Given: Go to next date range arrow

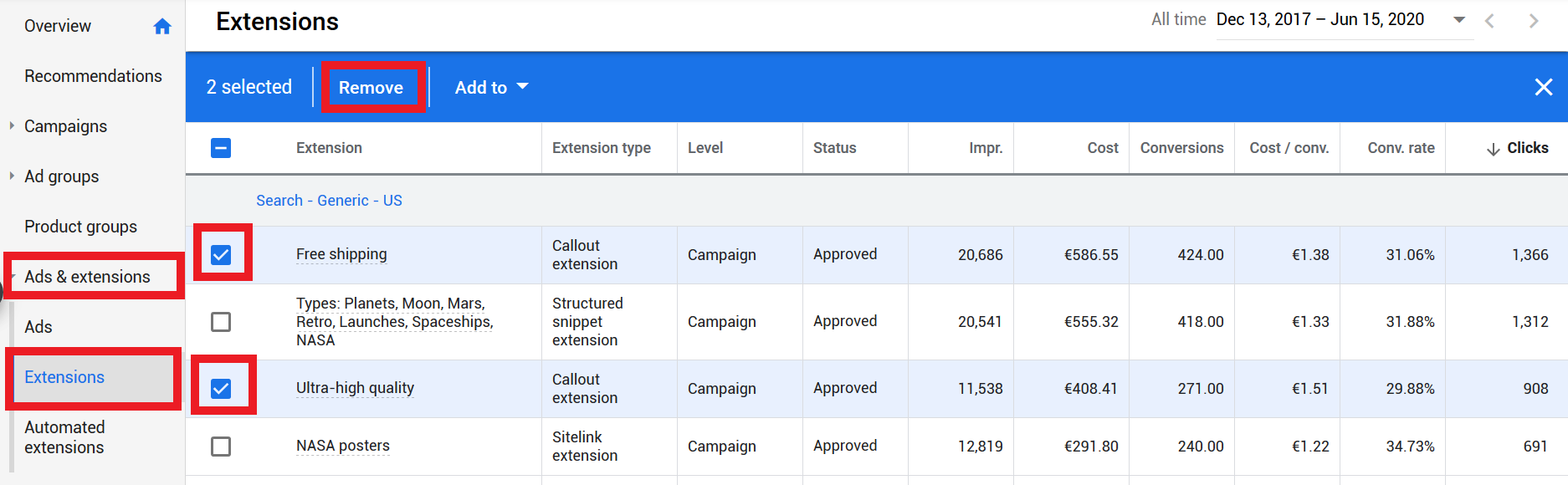Looking at the screenshot, I should pos(1534,21).
